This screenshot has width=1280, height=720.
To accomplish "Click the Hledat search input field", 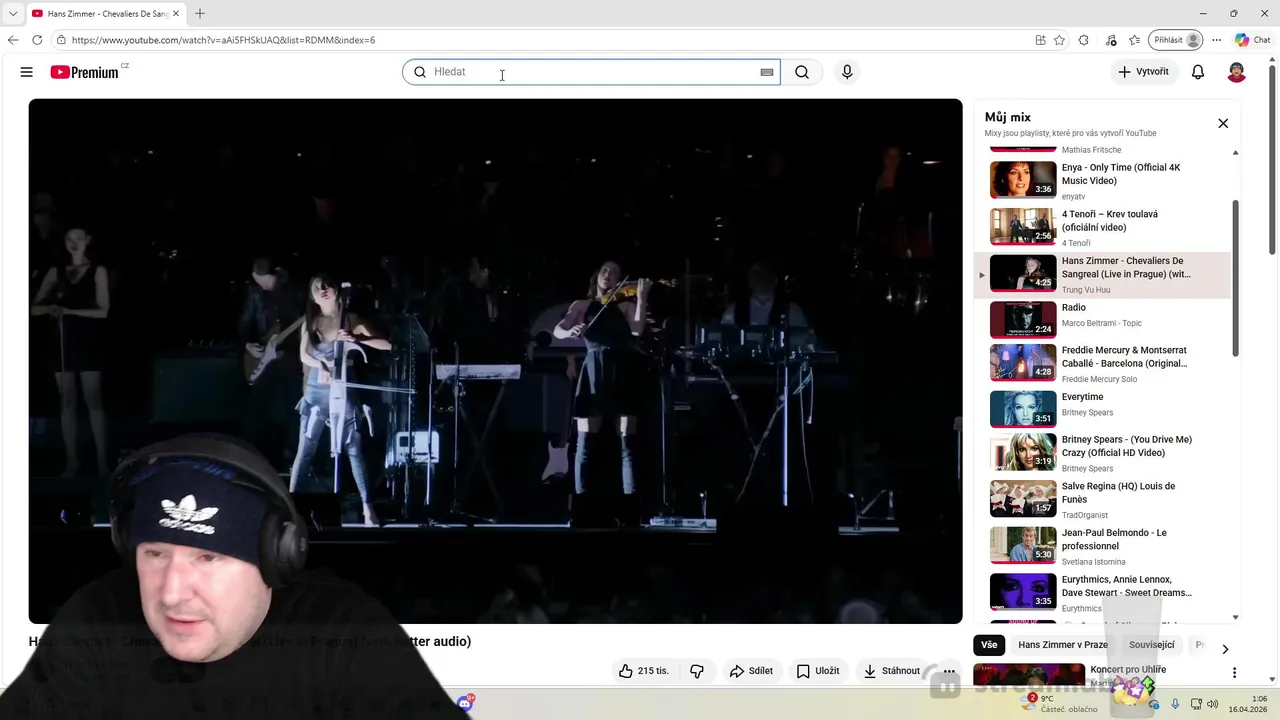I will point(591,72).
